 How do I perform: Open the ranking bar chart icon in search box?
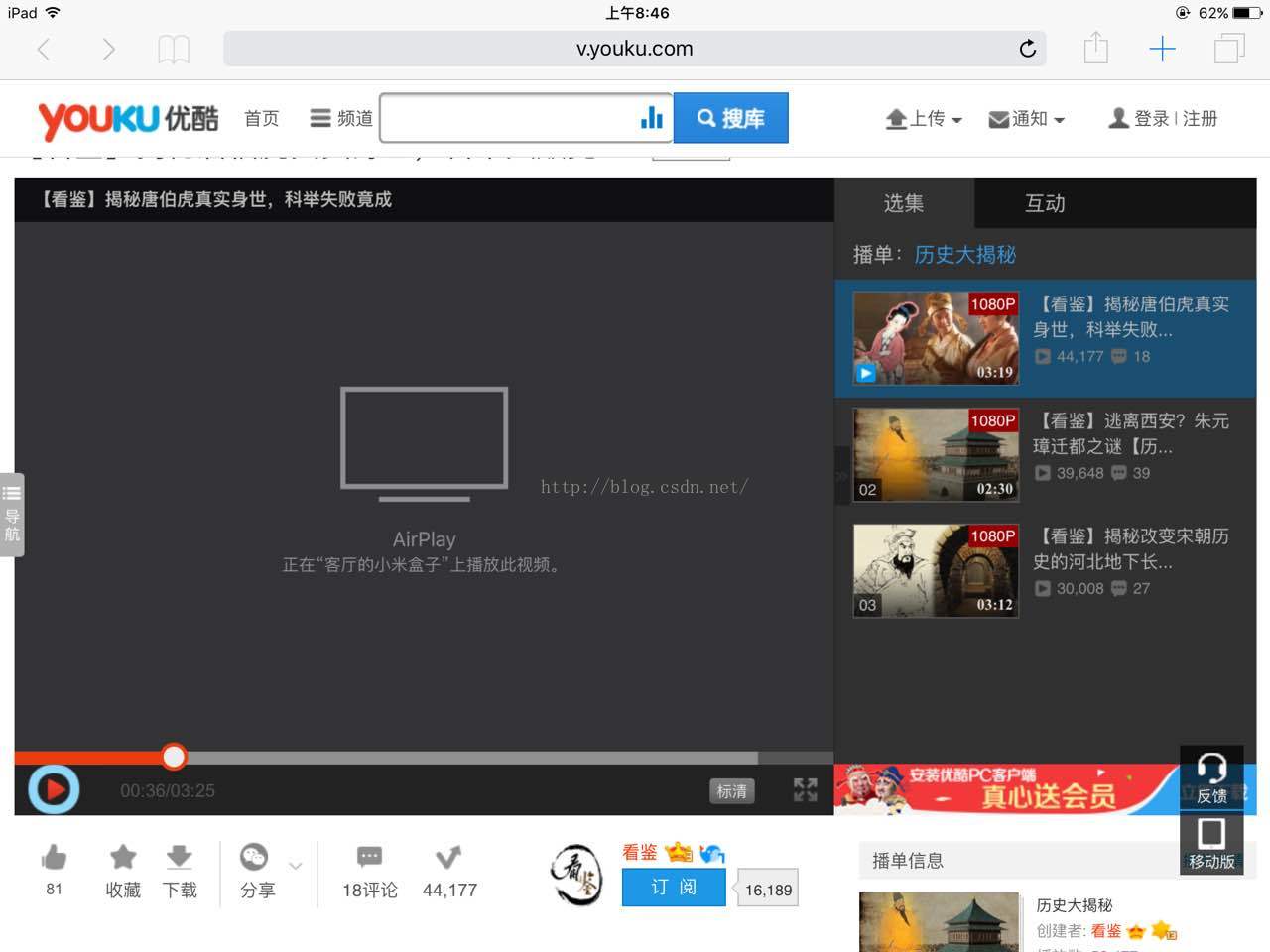(652, 118)
